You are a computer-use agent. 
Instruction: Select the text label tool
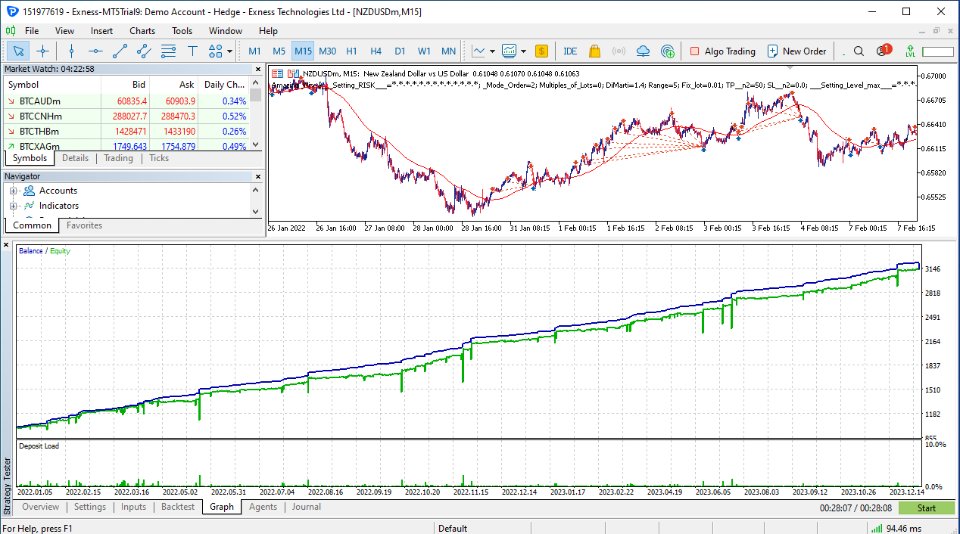[192, 51]
